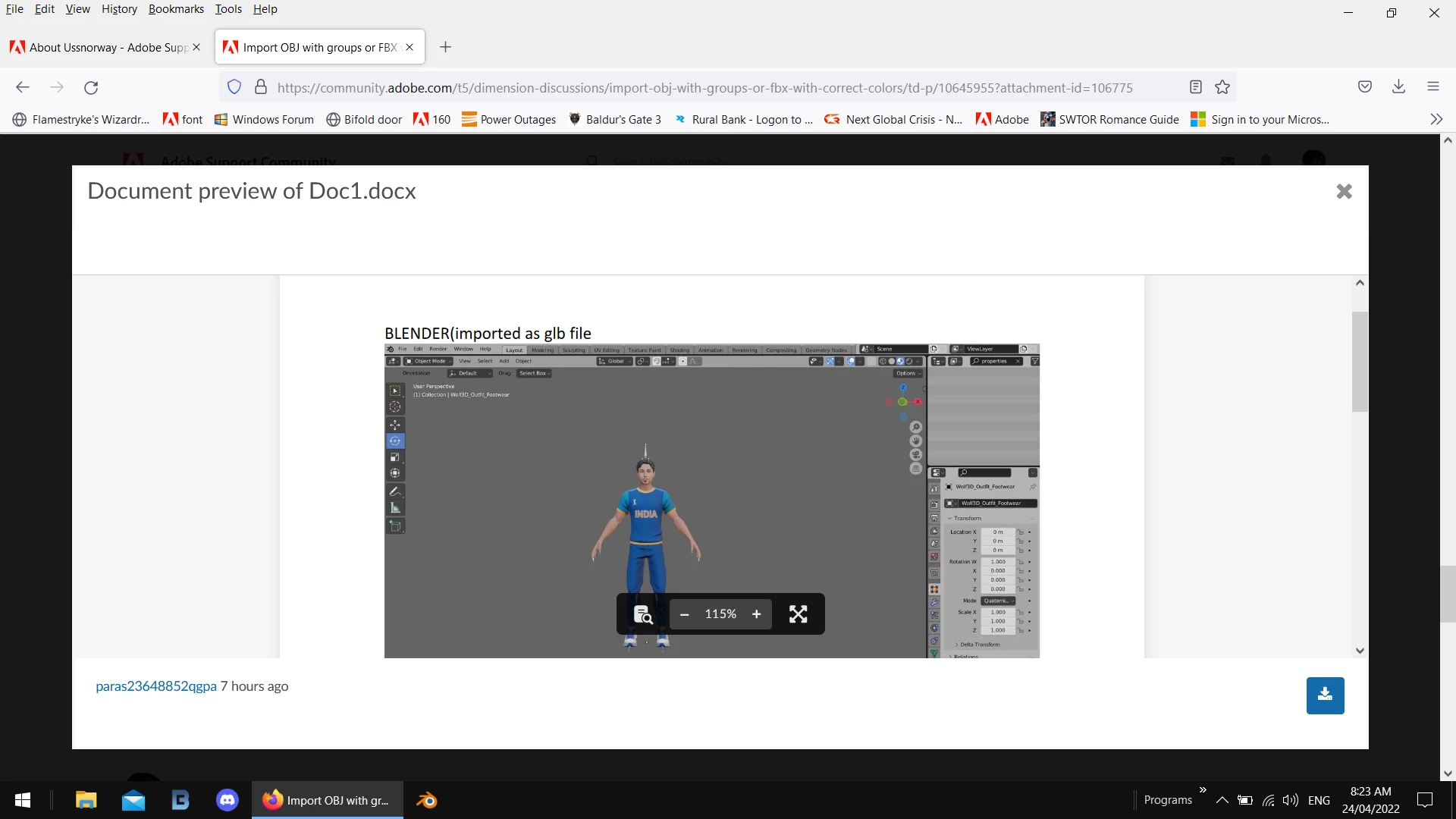
Task: Open the Firefox application menu
Action: click(1432, 86)
